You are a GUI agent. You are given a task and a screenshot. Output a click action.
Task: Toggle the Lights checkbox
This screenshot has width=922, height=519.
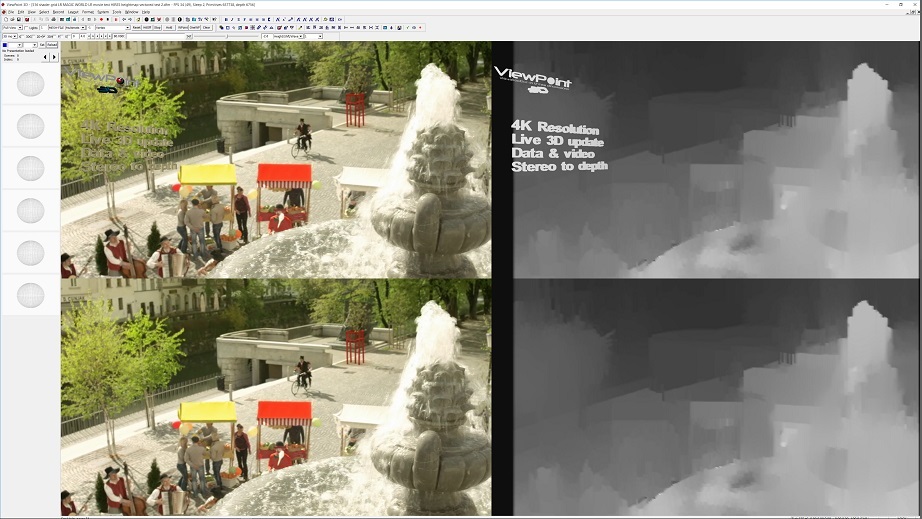(26, 28)
